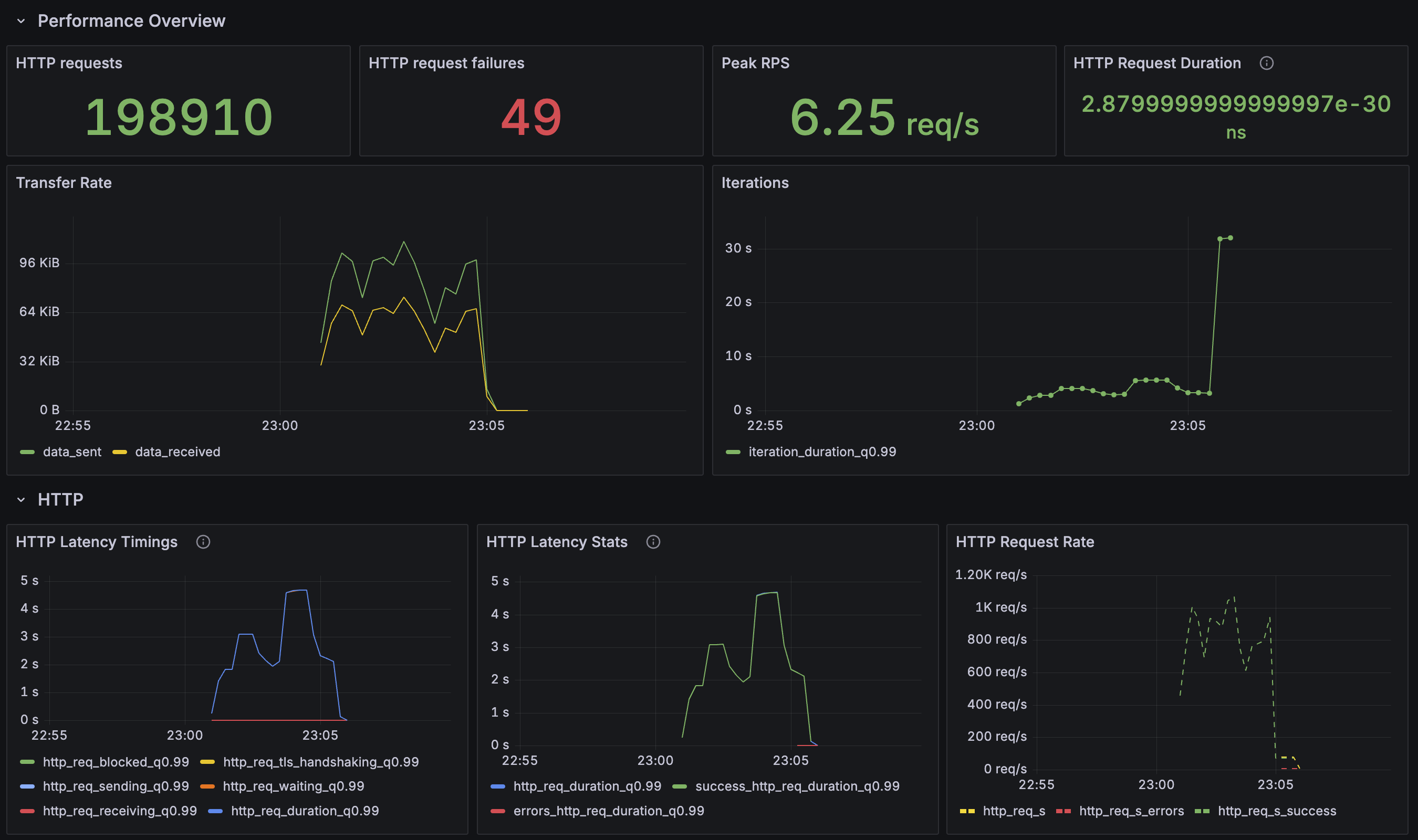Click green color swatch of http_req_blocked_q0.99

(x=27, y=762)
